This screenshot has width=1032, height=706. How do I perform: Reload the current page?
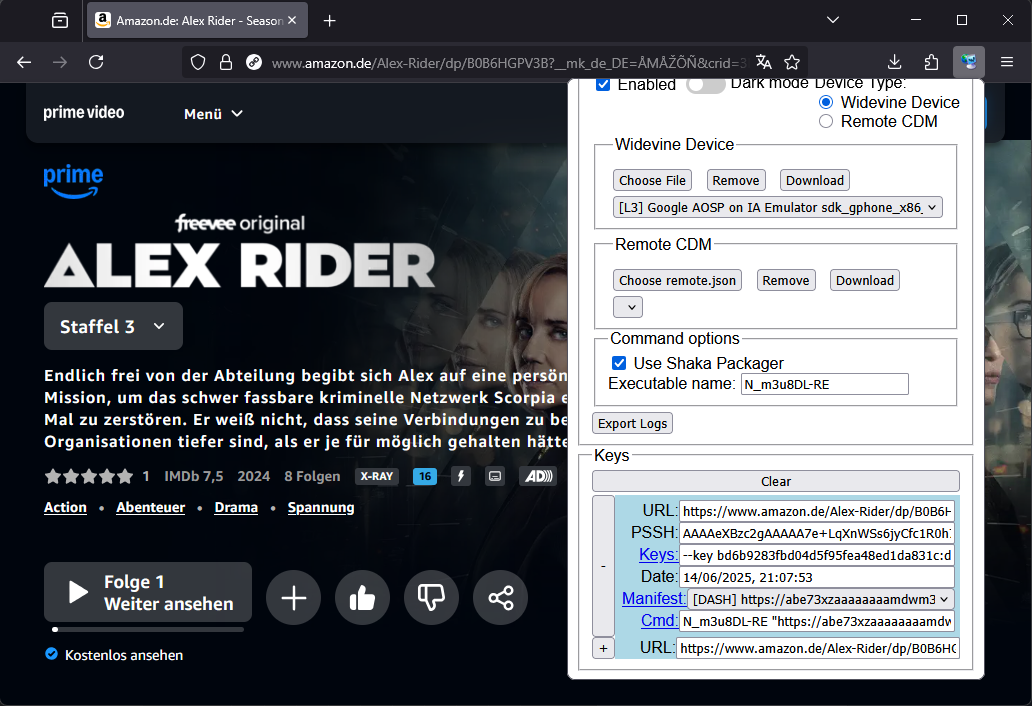pyautogui.click(x=96, y=63)
